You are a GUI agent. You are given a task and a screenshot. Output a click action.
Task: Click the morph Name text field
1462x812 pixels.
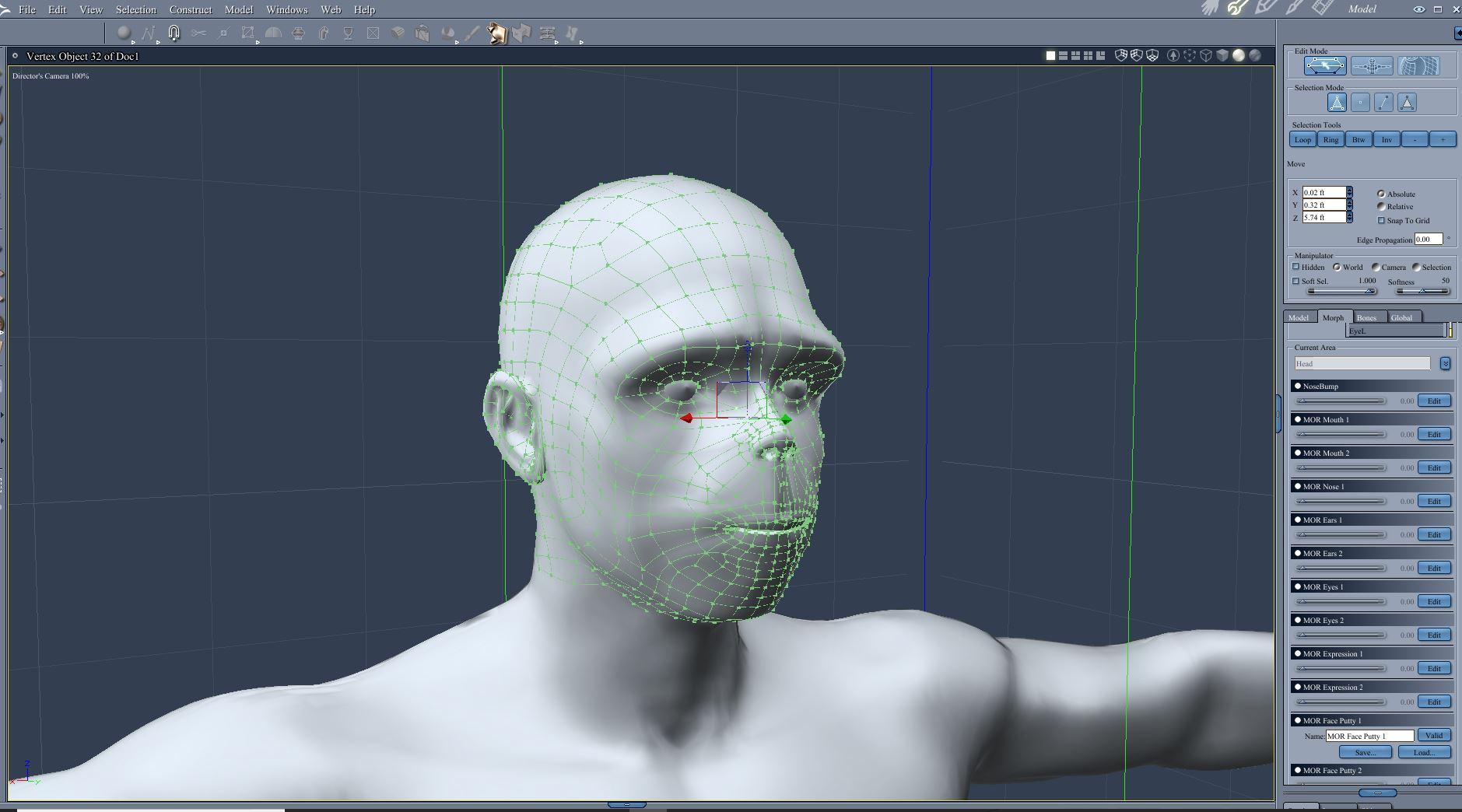tap(1370, 736)
